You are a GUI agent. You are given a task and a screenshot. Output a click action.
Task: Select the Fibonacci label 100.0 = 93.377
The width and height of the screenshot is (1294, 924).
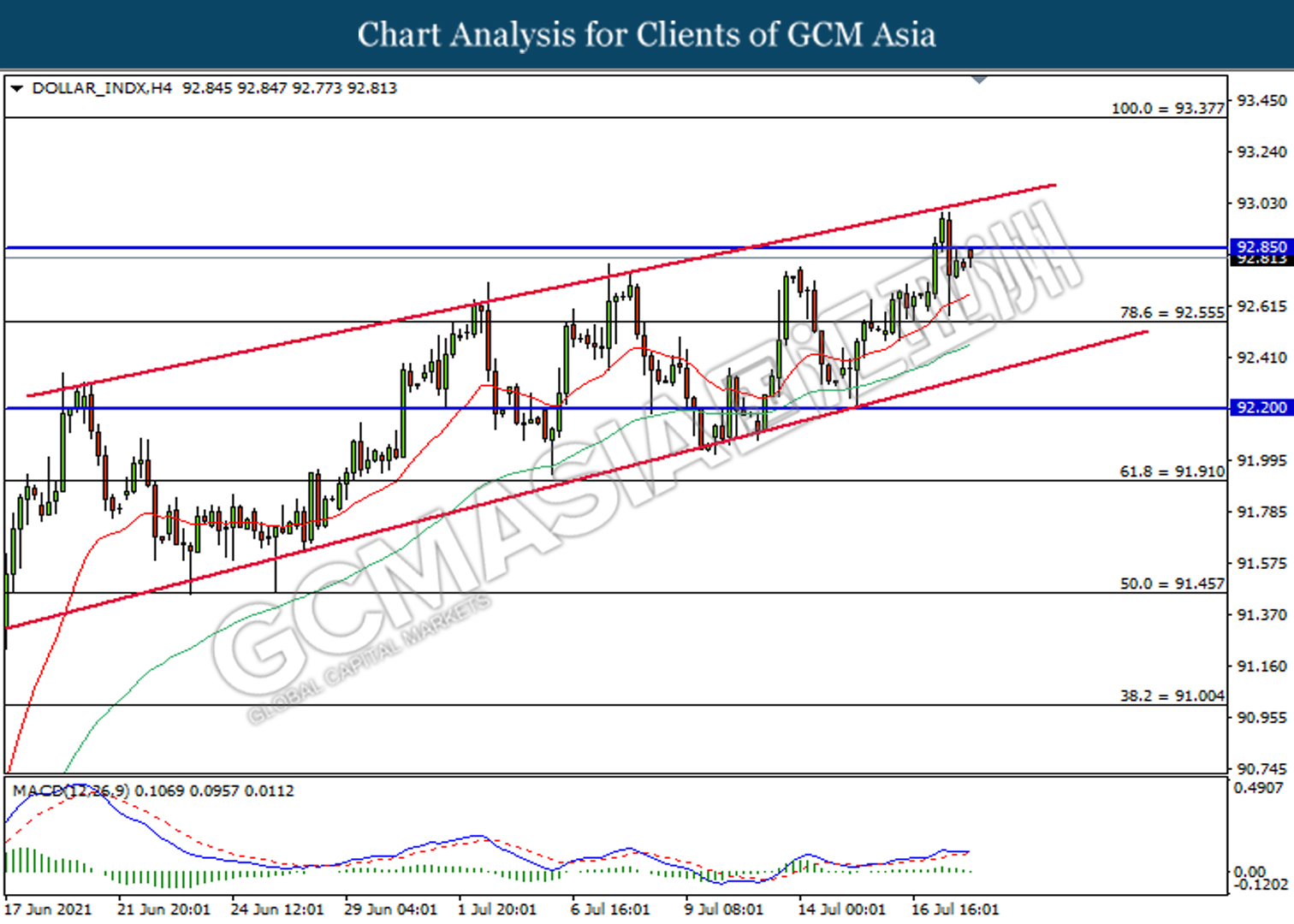click(x=1167, y=109)
